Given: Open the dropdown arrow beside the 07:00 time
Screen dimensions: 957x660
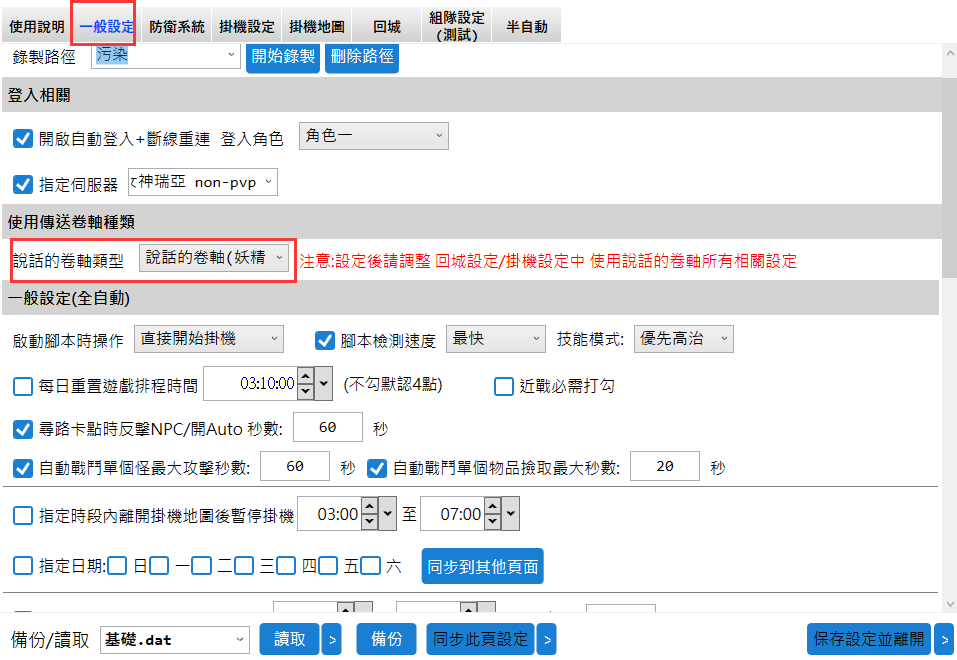Looking at the screenshot, I should [510, 515].
